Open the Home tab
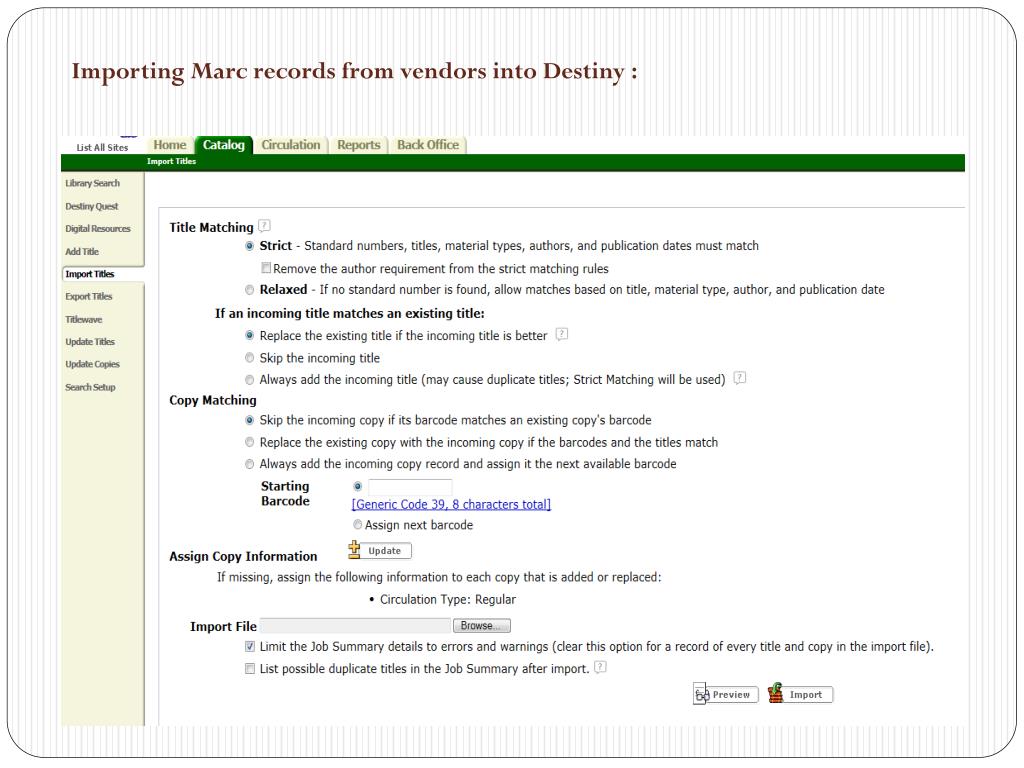The image size is (1024, 768). tap(170, 145)
